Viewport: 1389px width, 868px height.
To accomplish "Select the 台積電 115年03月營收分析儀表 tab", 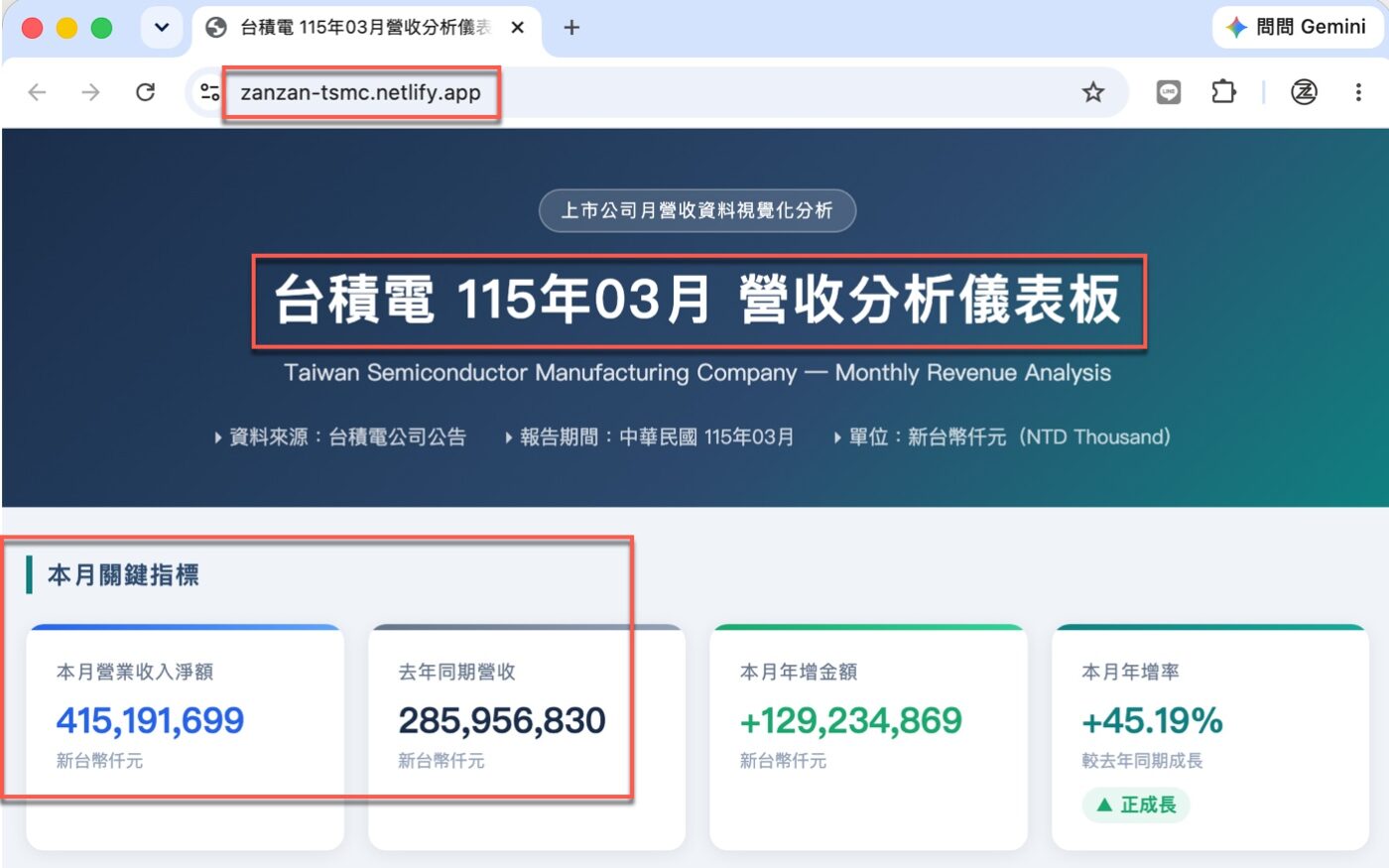I will [x=366, y=28].
